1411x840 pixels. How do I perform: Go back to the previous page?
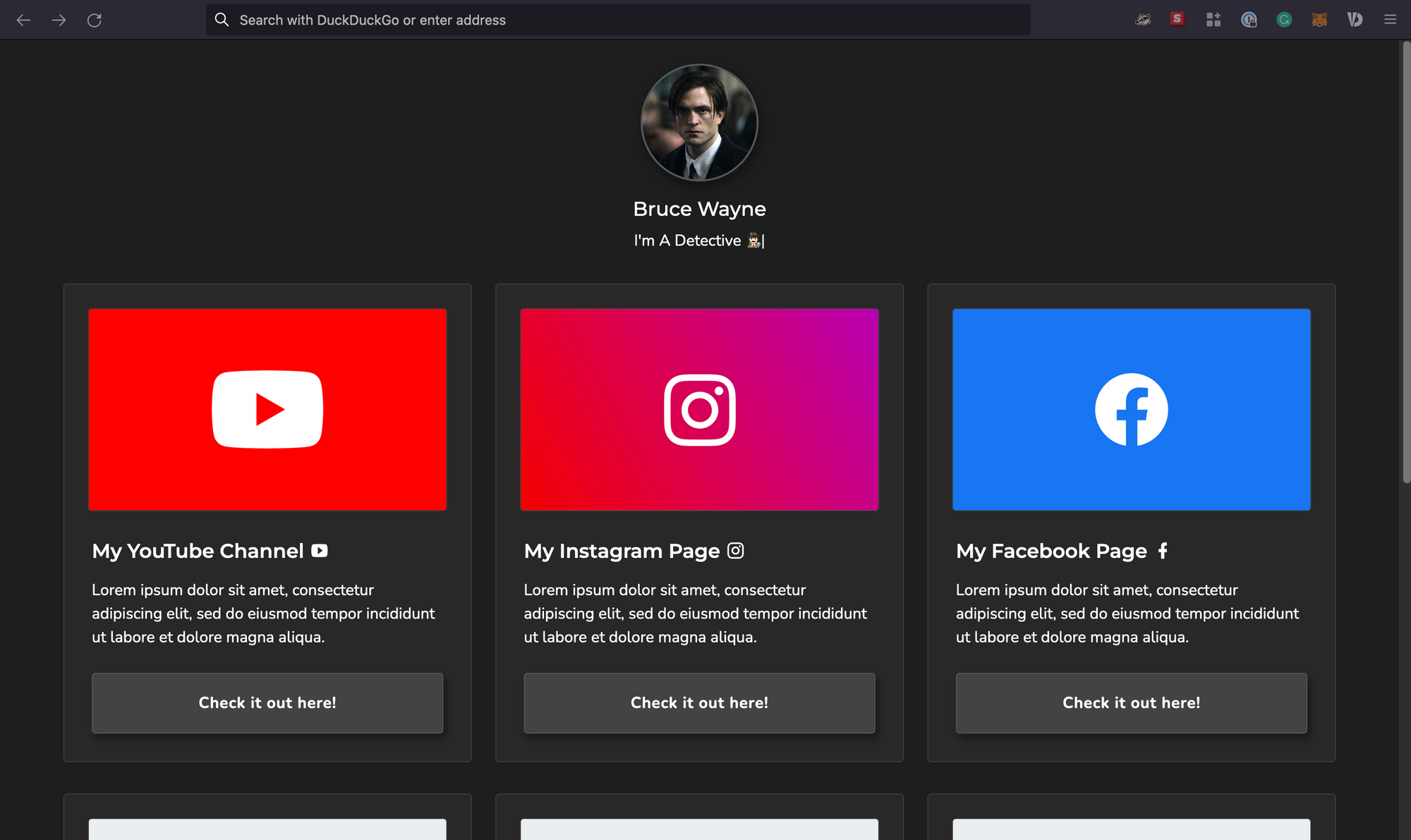pos(23,20)
